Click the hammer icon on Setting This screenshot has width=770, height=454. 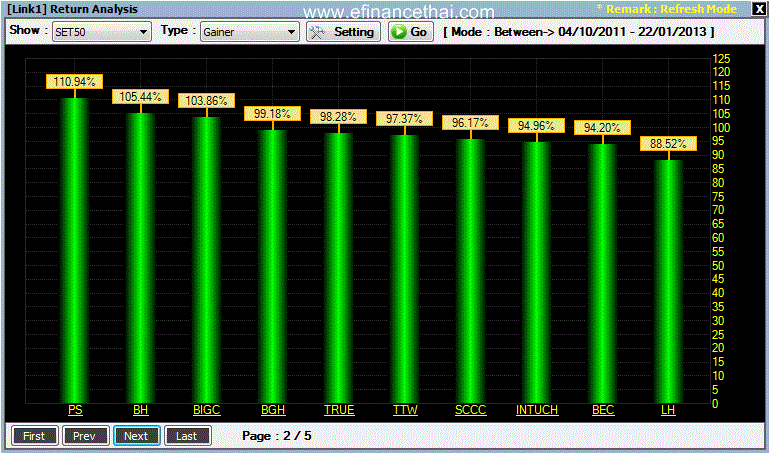point(318,32)
